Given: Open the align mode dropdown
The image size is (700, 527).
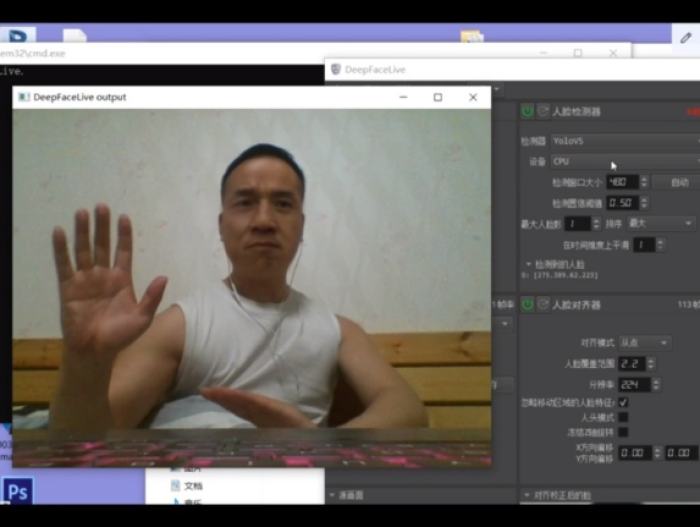Looking at the screenshot, I should pyautogui.click(x=644, y=343).
